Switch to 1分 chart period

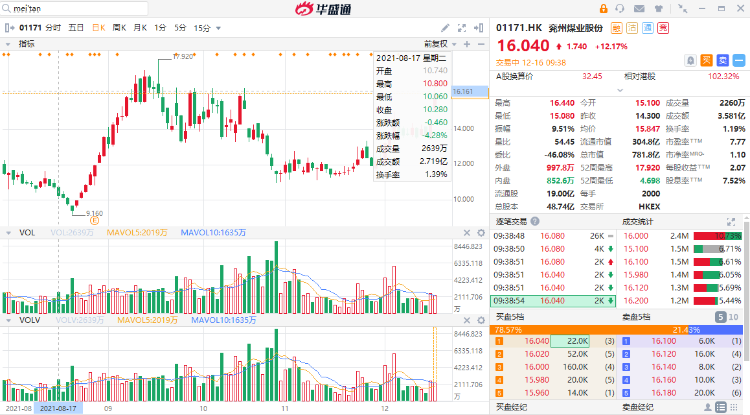click(160, 28)
